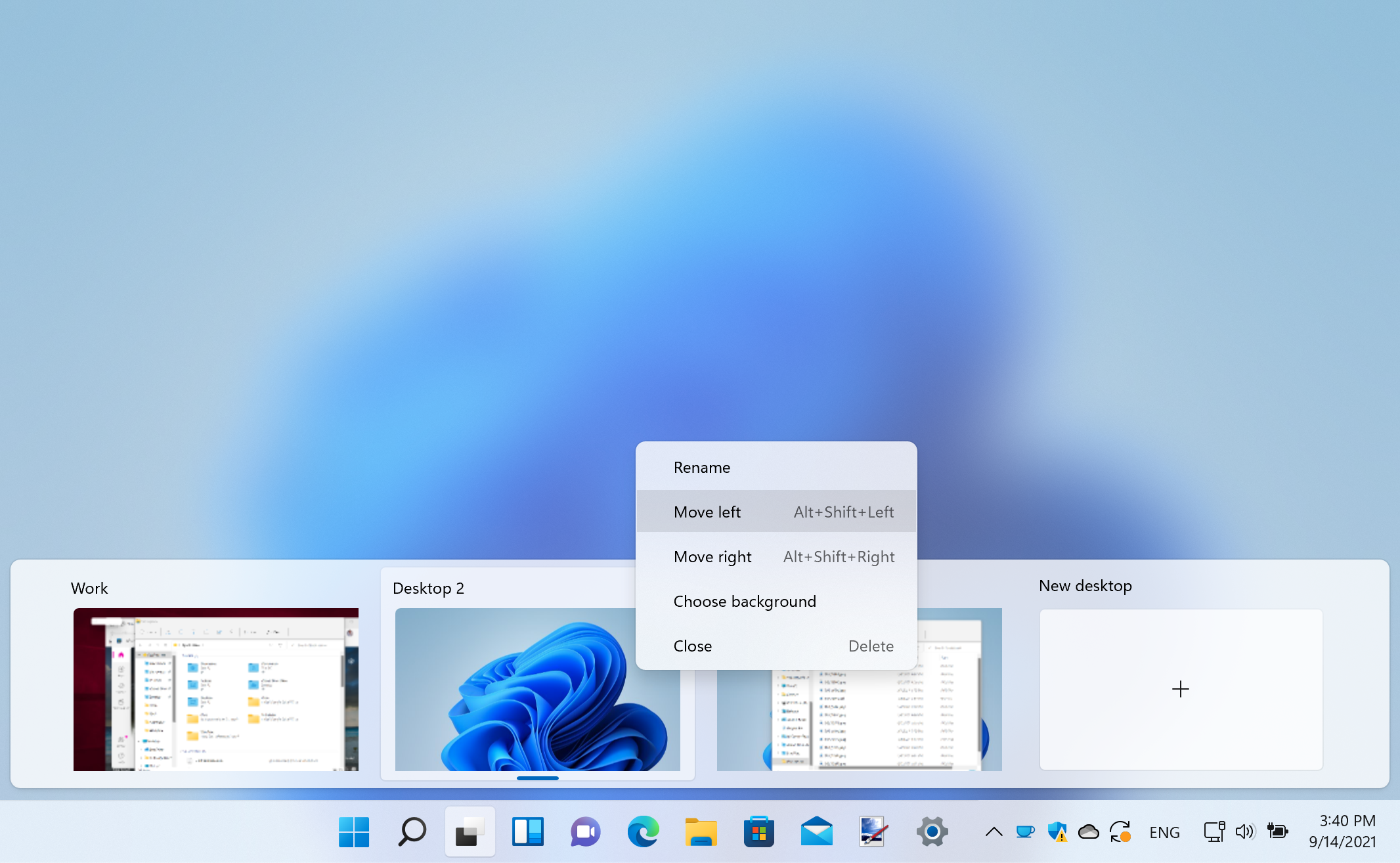Open volume speaker tray icon
Screen dimensions: 1400x863
point(1245,832)
